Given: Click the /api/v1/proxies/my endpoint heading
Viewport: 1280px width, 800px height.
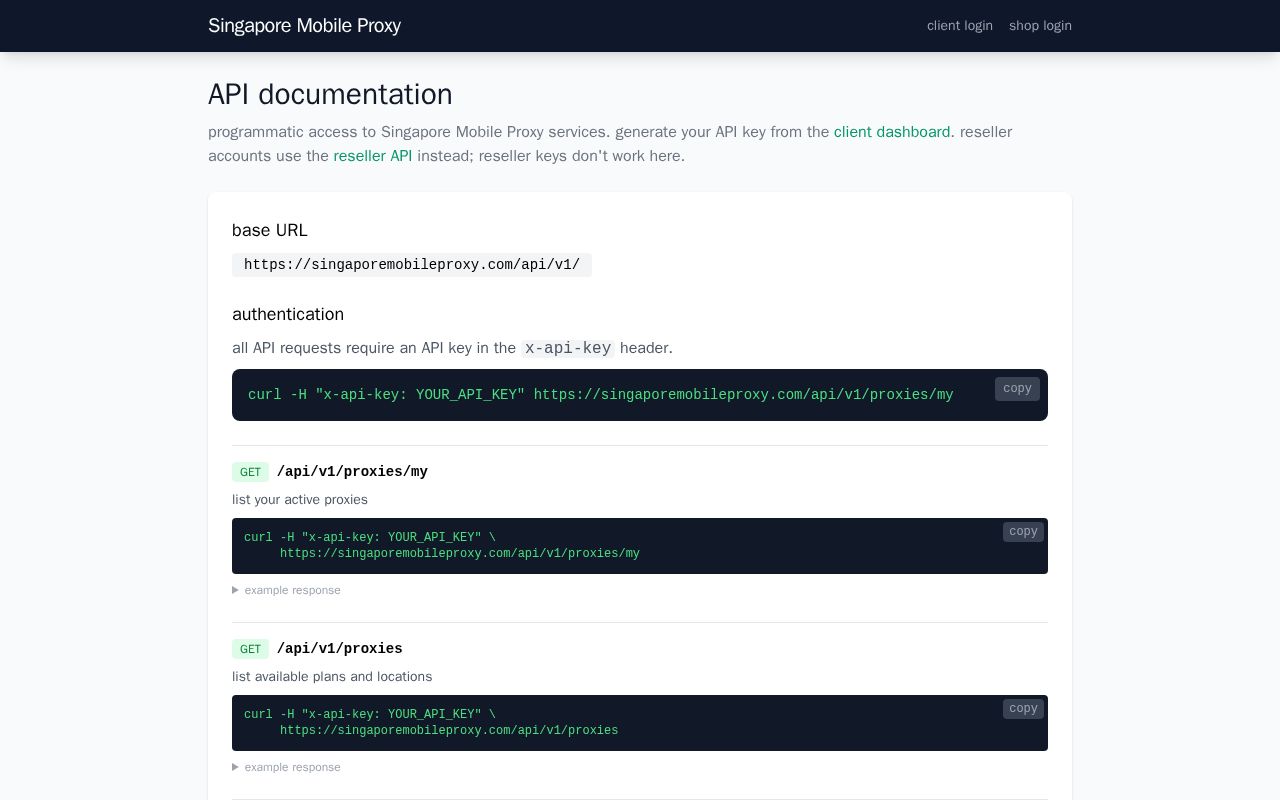Looking at the screenshot, I should coord(352,472).
